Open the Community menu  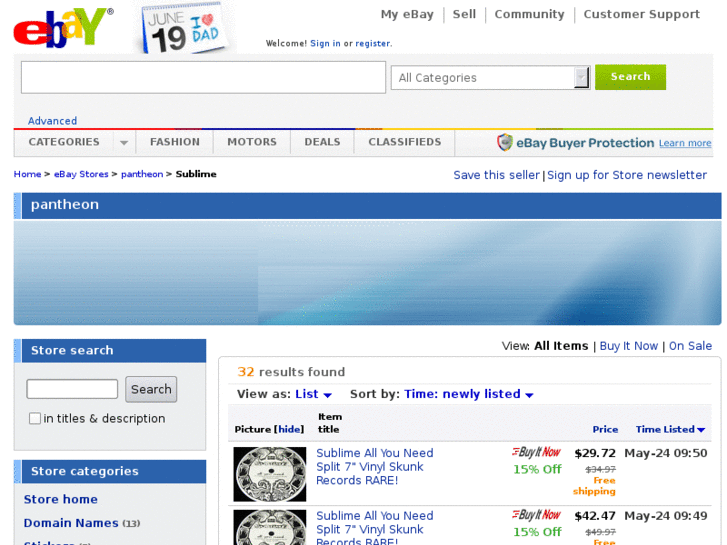tap(529, 14)
